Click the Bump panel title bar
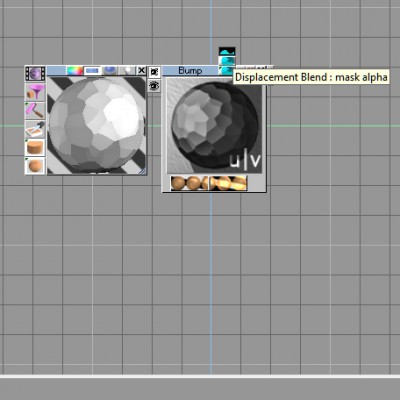Viewport: 400px width, 400px height. click(x=190, y=71)
